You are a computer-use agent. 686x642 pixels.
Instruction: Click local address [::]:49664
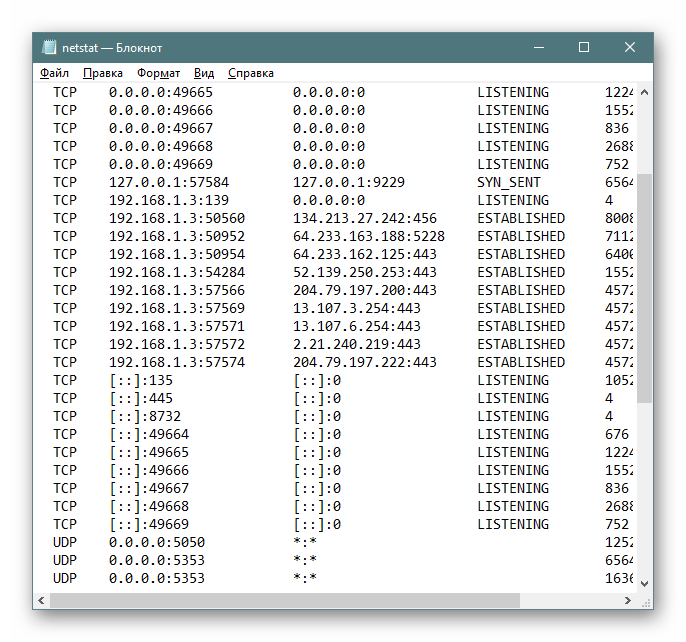[x=149, y=434]
